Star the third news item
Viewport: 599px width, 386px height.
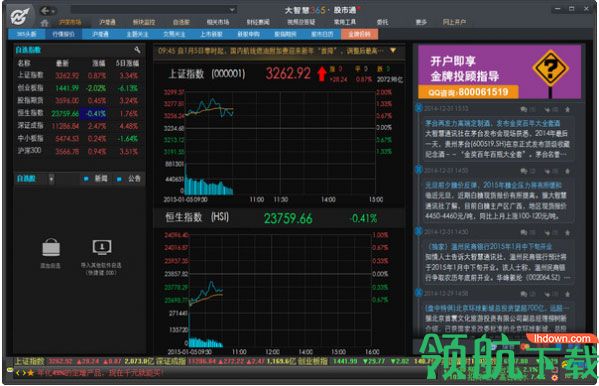(567, 232)
